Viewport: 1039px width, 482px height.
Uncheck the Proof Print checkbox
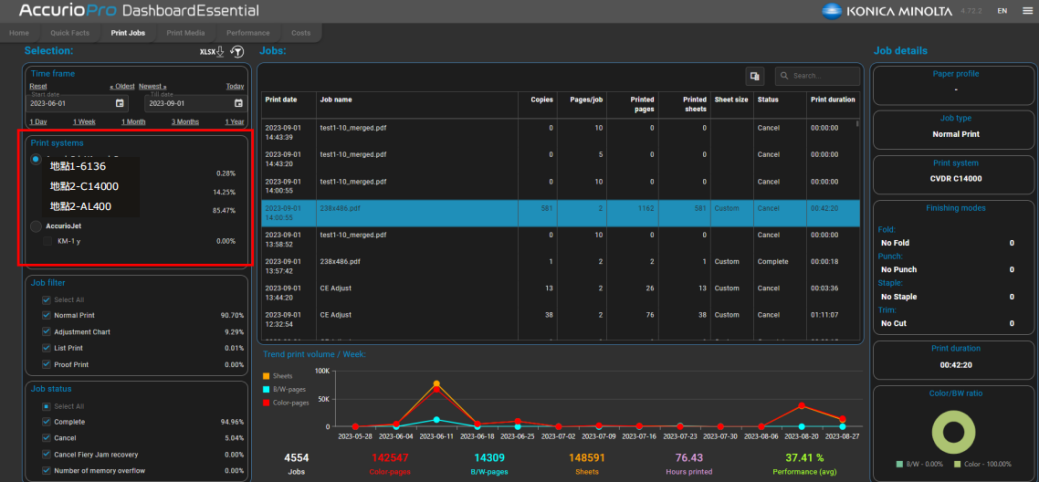tap(46, 364)
